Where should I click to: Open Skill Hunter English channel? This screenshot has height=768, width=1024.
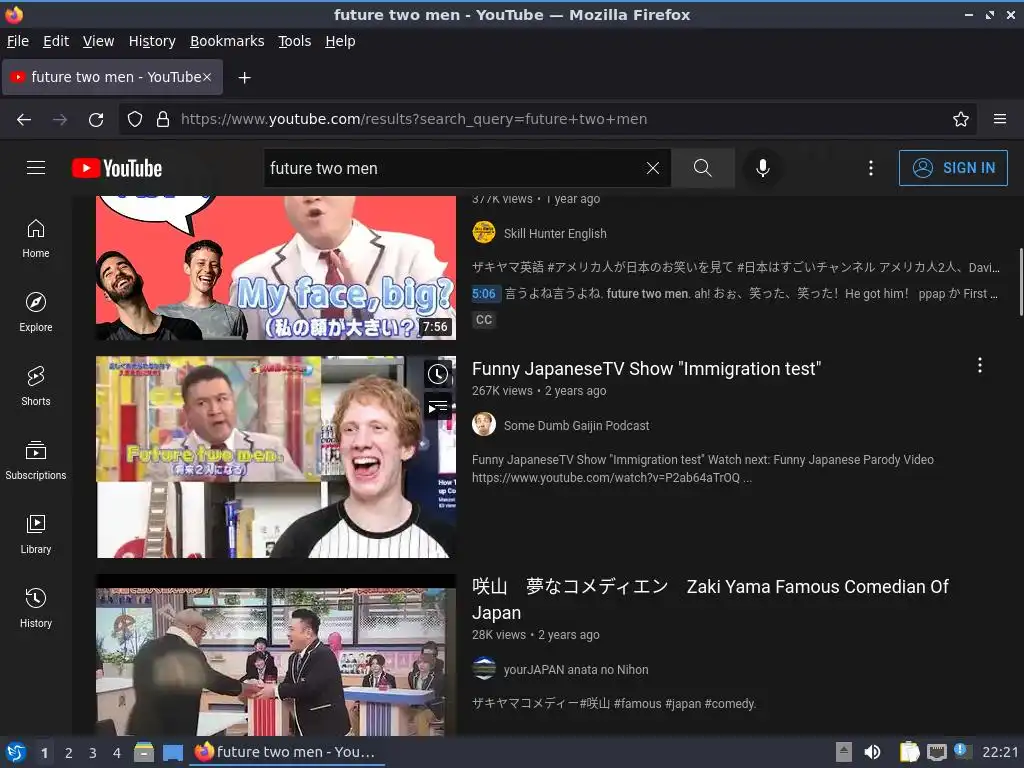tap(555, 234)
